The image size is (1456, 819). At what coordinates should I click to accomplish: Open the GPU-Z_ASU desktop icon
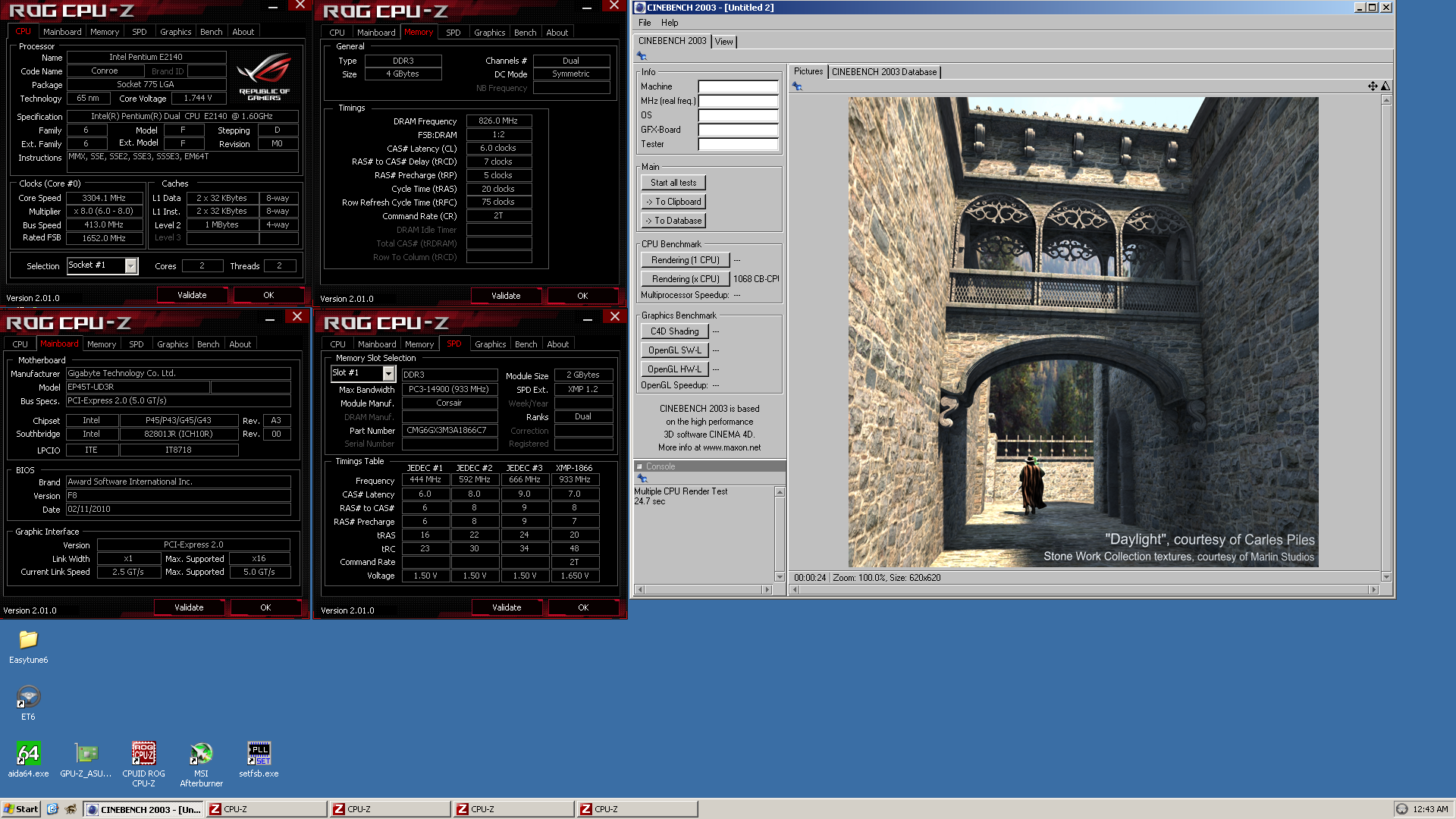click(x=86, y=759)
